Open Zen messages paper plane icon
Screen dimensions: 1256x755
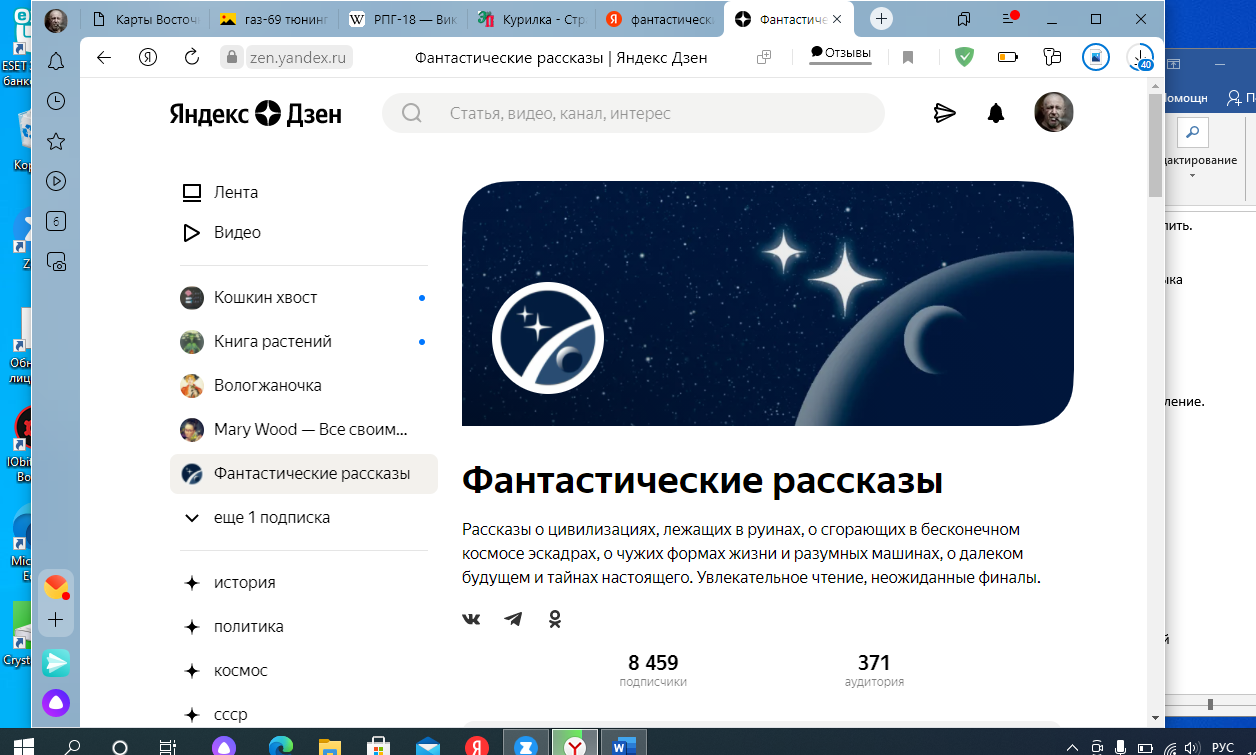click(x=945, y=113)
